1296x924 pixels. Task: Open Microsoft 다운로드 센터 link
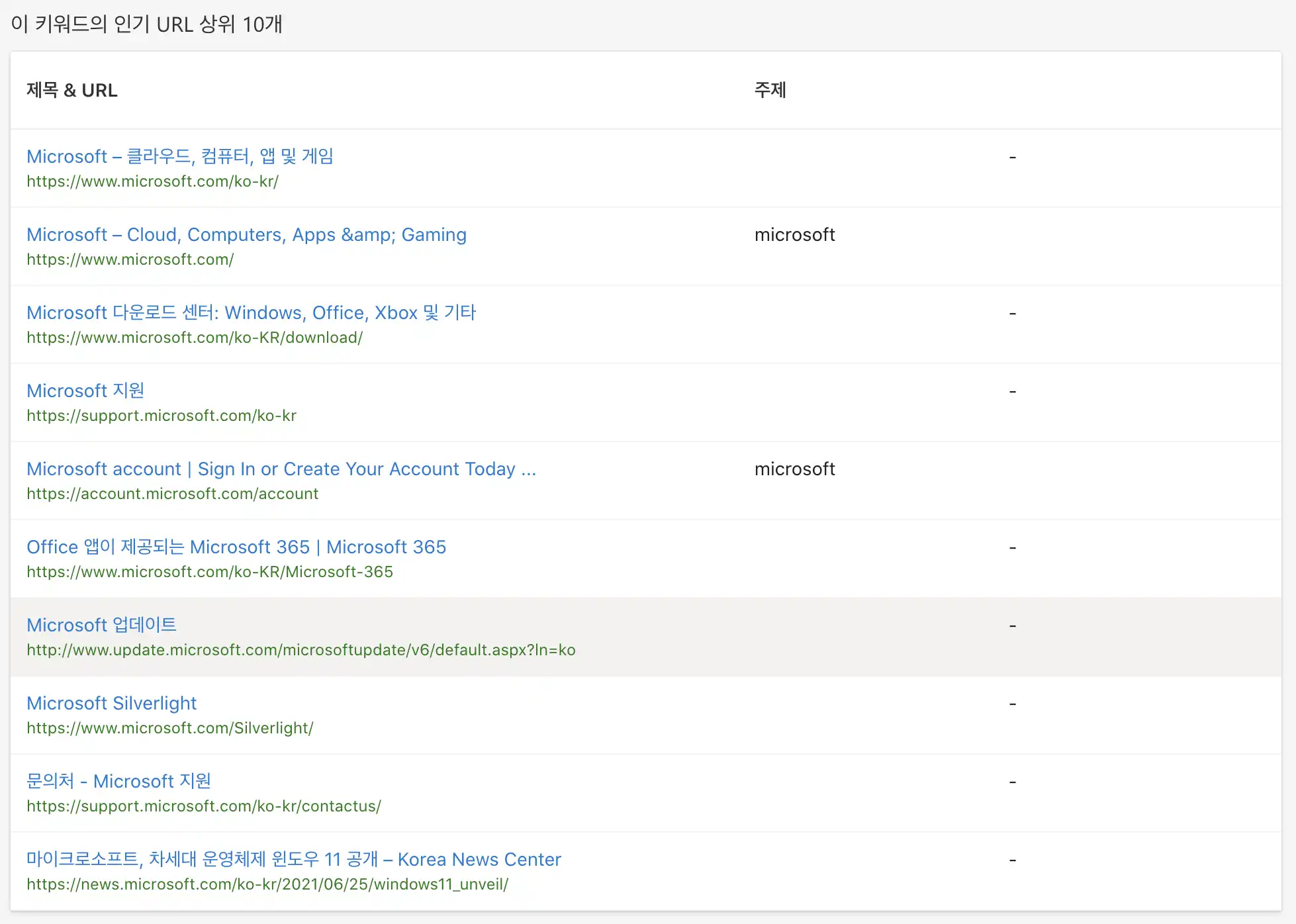click(251, 313)
